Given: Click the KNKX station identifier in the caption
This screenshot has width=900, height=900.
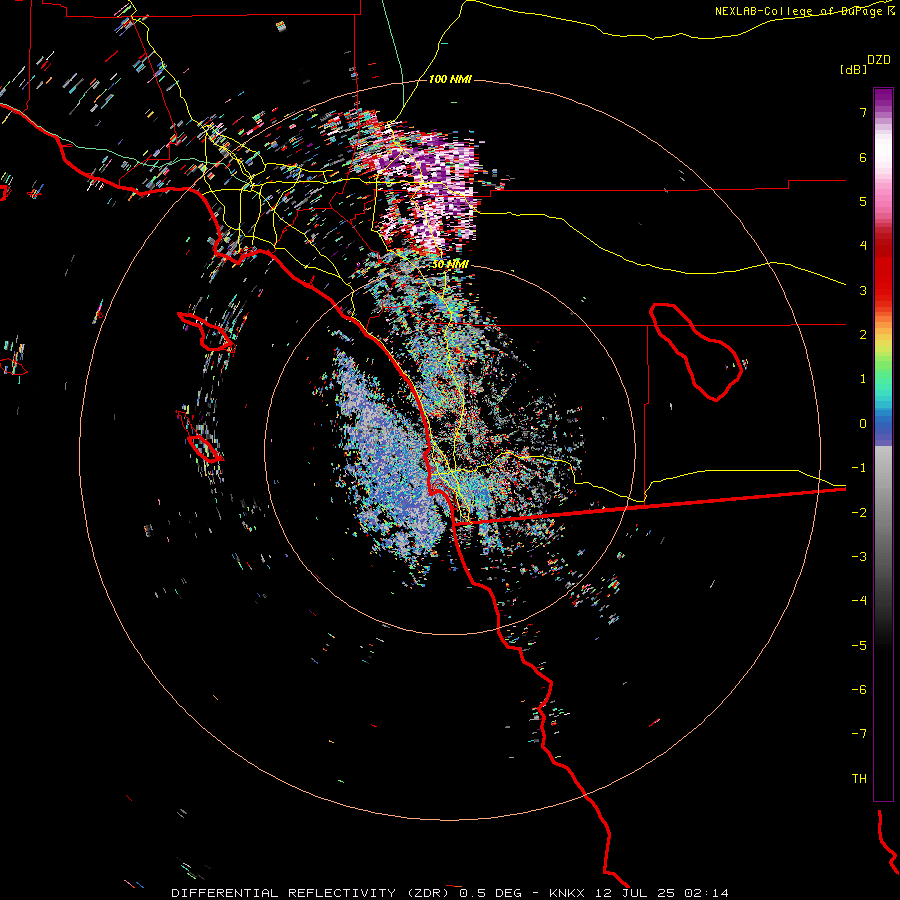Looking at the screenshot, I should point(567,893).
